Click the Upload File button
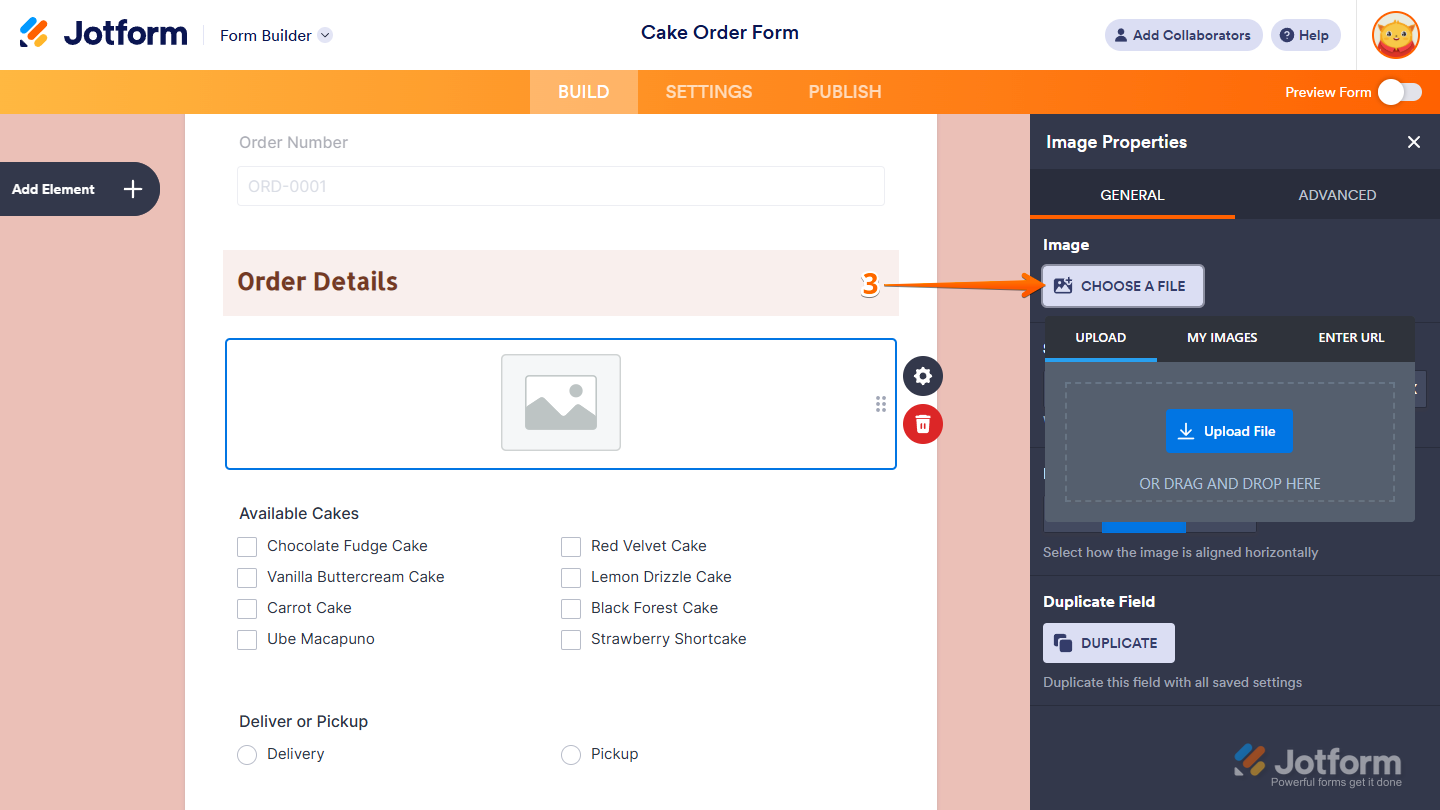The width and height of the screenshot is (1440, 810). (1229, 431)
